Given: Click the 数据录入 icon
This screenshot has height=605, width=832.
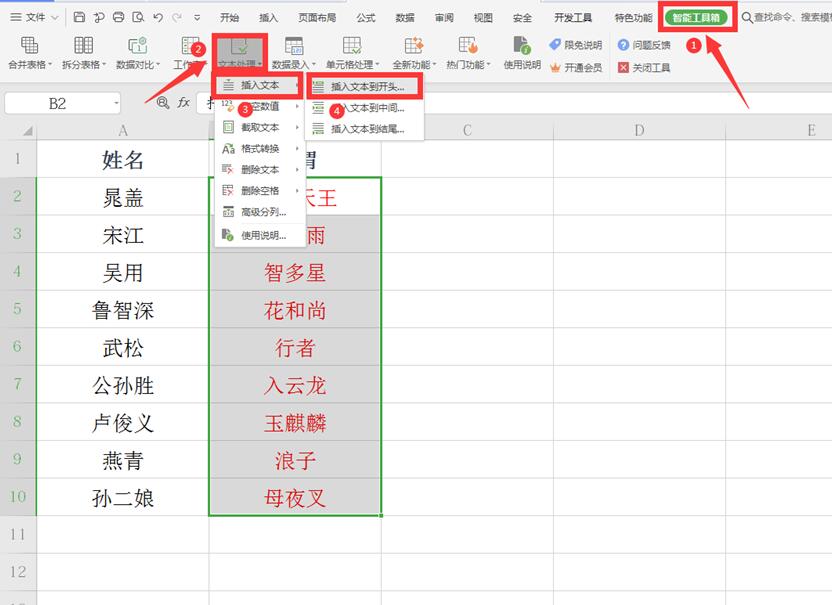Looking at the screenshot, I should (x=293, y=46).
